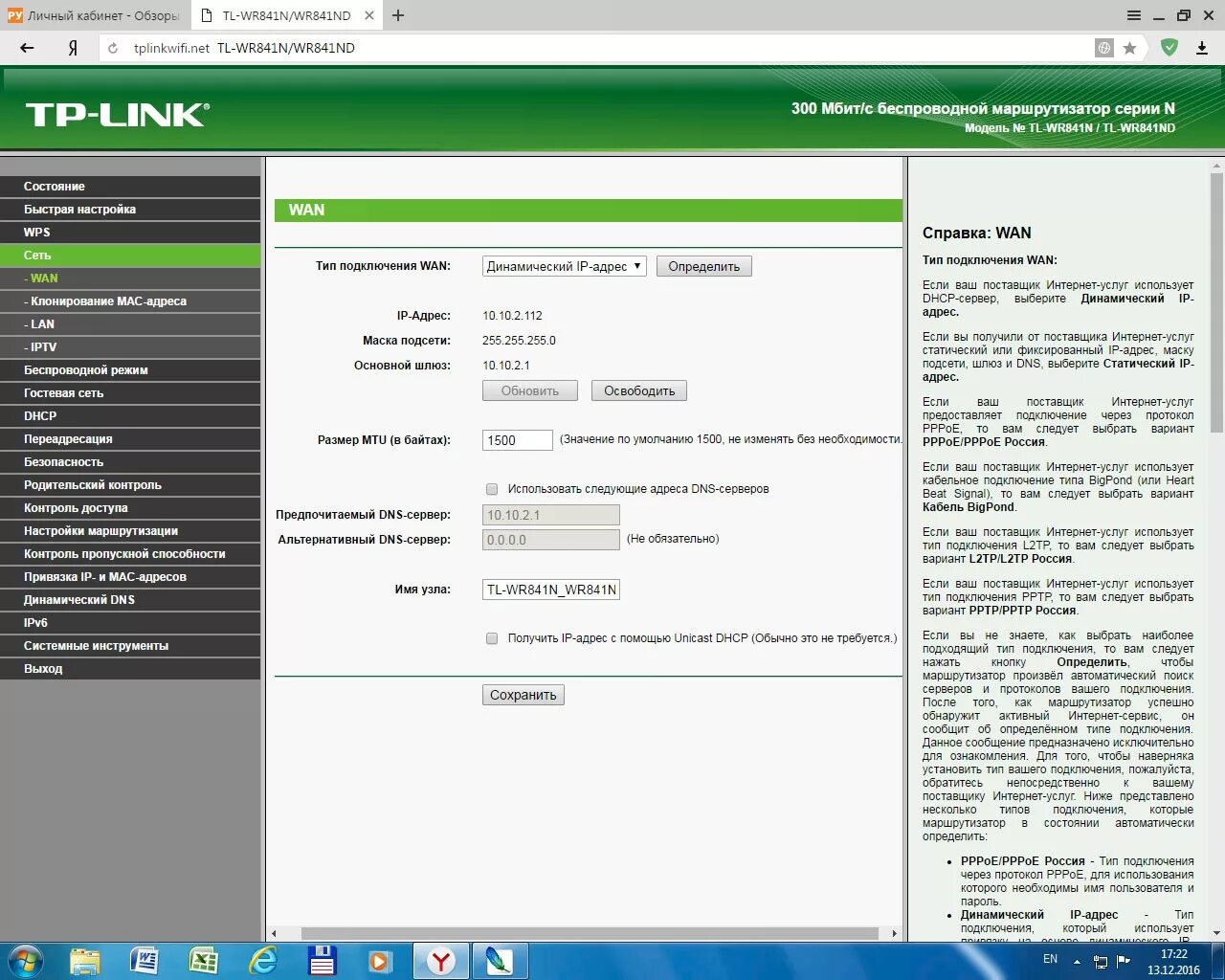This screenshot has height=980, width=1225.
Task: Open the Состояние menu item
Action: point(130,187)
